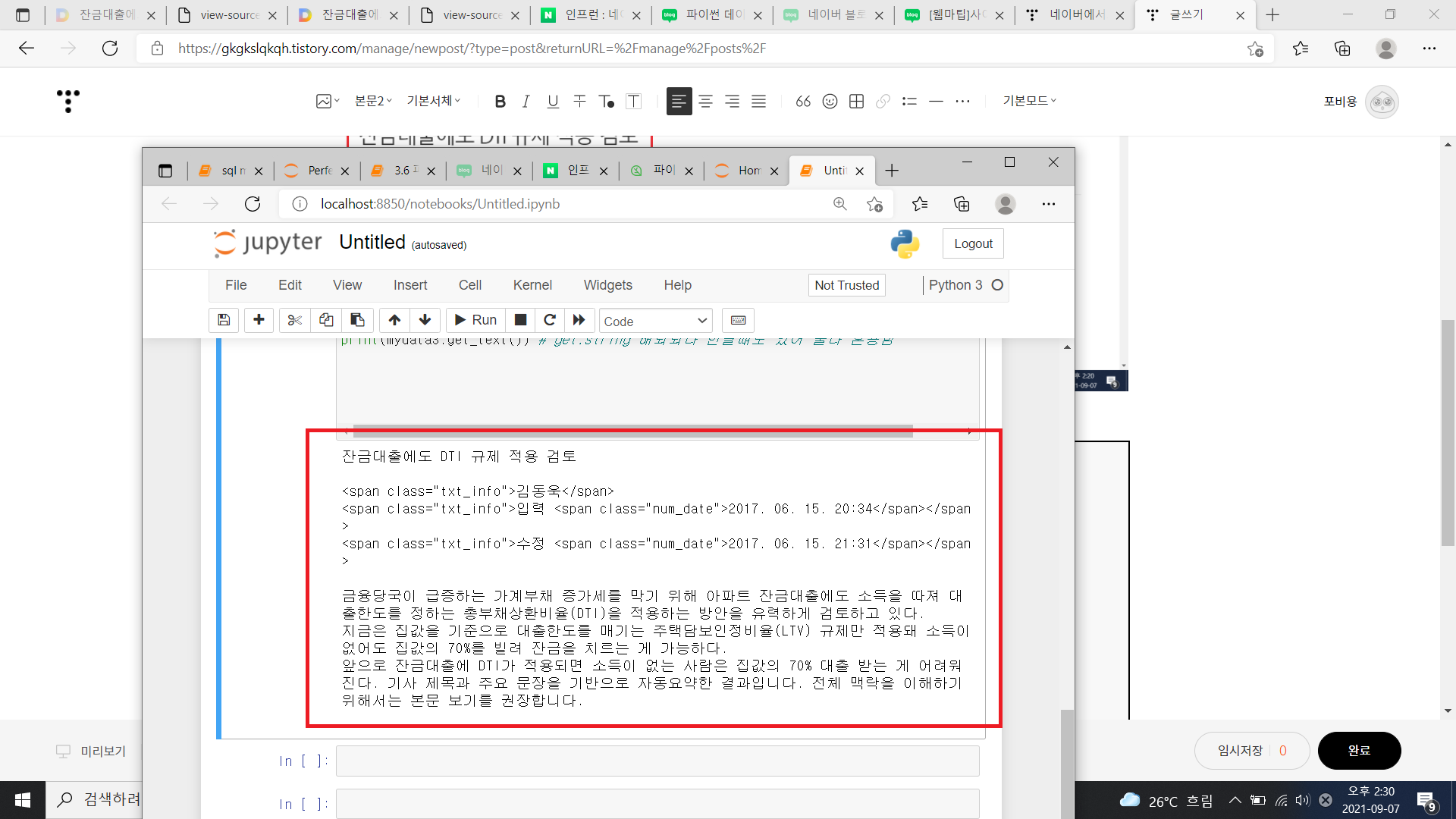
Task: Cut the selected Jupyter cells
Action: (295, 320)
